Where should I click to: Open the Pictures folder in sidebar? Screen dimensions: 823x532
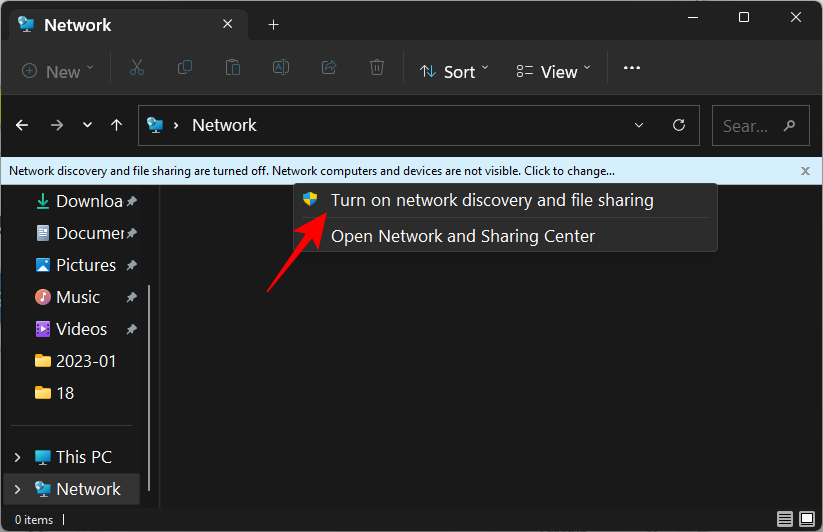point(85,265)
